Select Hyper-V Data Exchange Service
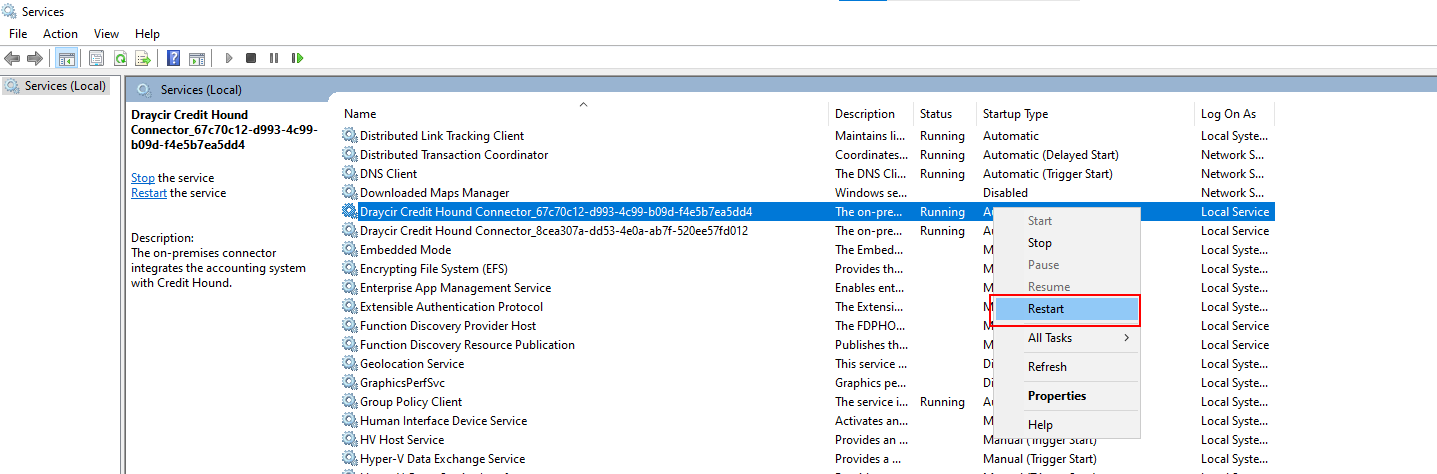Image resolution: width=1437 pixels, height=474 pixels. coord(443,459)
